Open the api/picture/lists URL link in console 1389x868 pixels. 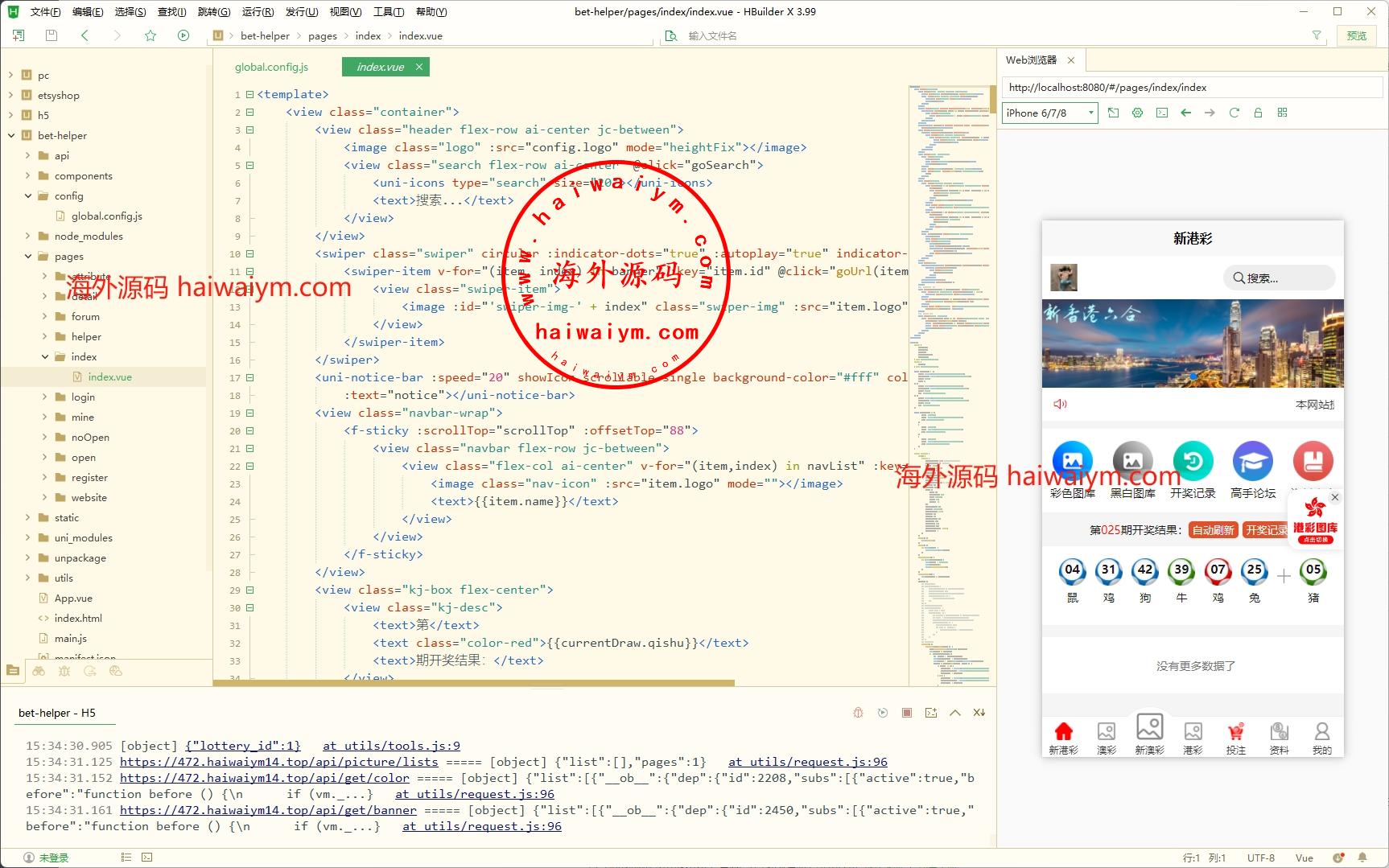(x=278, y=762)
